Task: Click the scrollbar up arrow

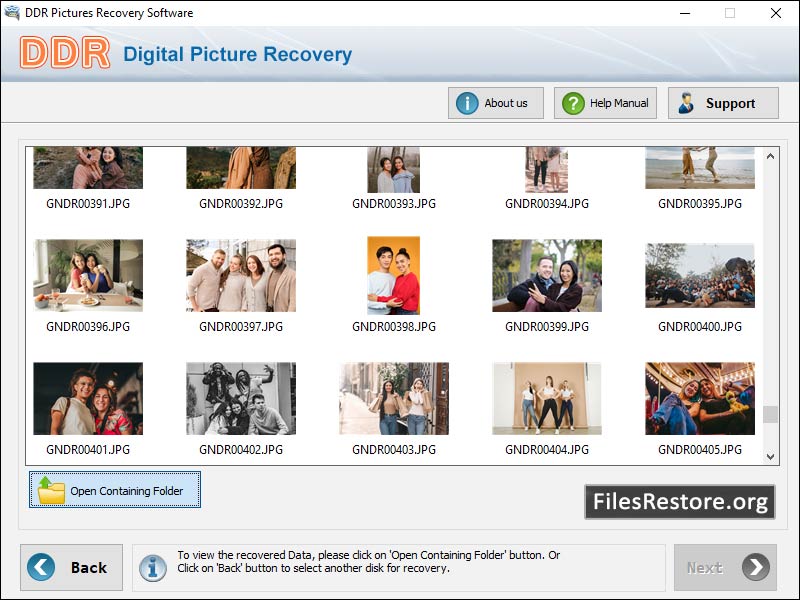Action: point(769,156)
